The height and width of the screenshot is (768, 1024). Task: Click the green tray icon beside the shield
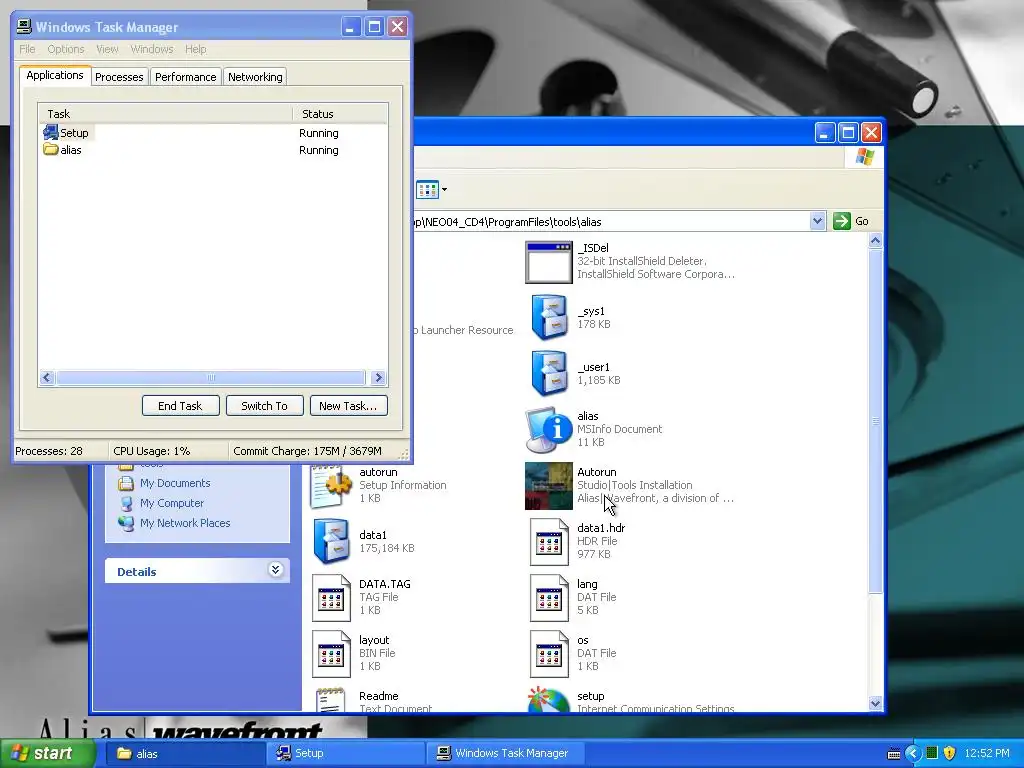(932, 753)
